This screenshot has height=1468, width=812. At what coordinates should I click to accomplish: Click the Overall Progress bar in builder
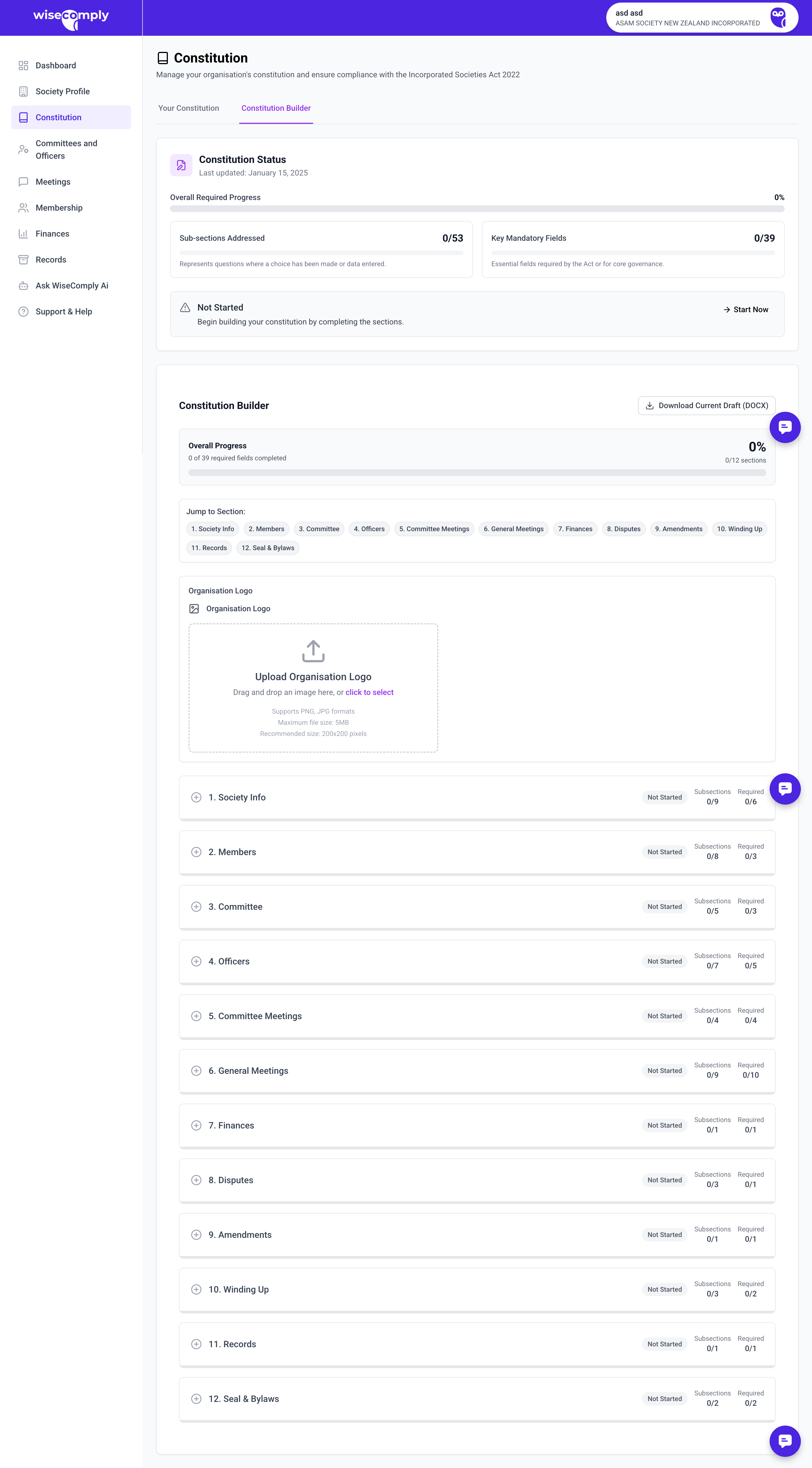tap(477, 473)
